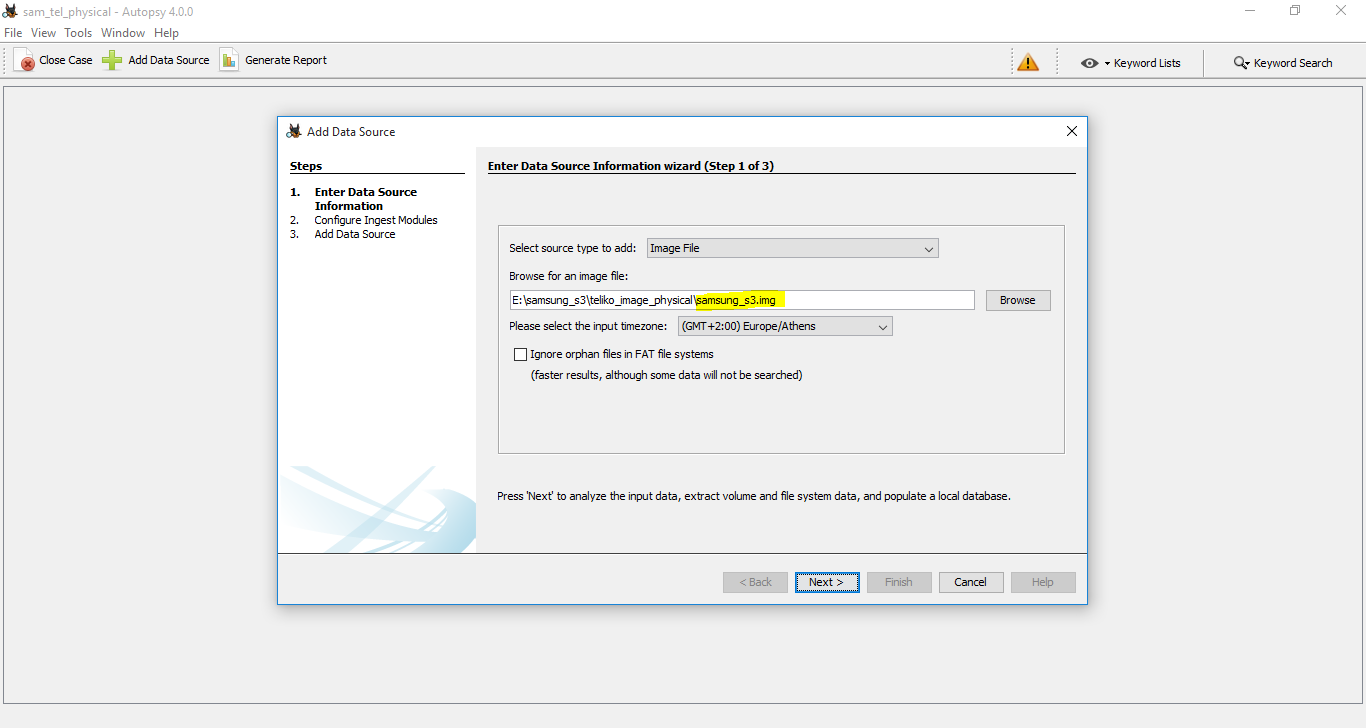The height and width of the screenshot is (728, 1366).
Task: Click the Keyword Lists eye icon
Action: [x=1090, y=63]
